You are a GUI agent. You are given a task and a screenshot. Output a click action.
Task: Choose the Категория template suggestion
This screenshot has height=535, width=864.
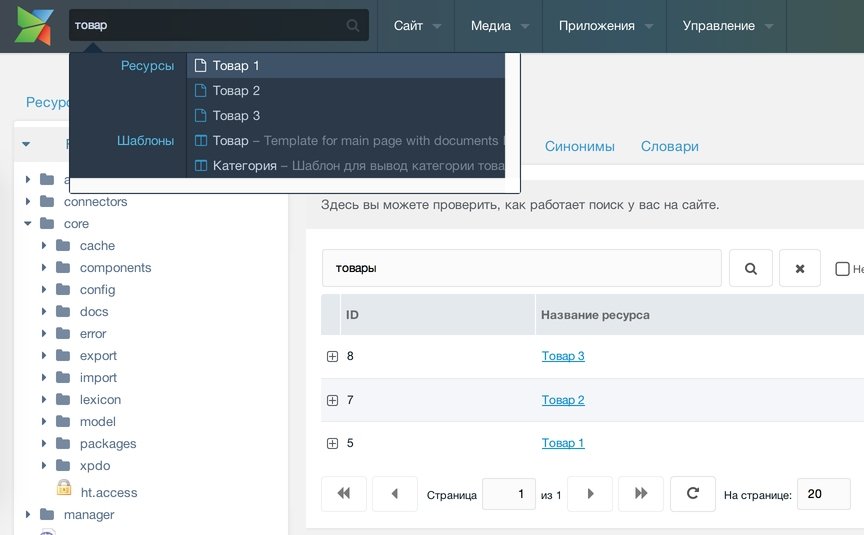346,165
